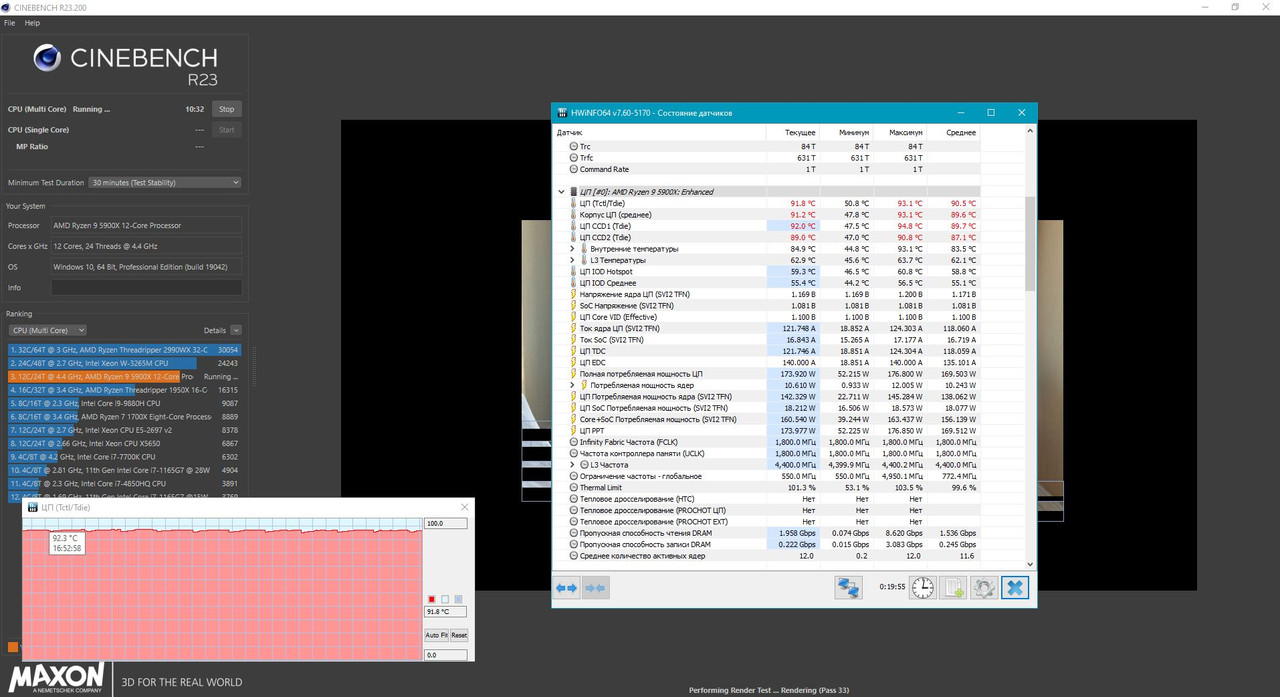Expand Потребляемая мощность ядер row
The height and width of the screenshot is (697, 1280).
(x=572, y=385)
